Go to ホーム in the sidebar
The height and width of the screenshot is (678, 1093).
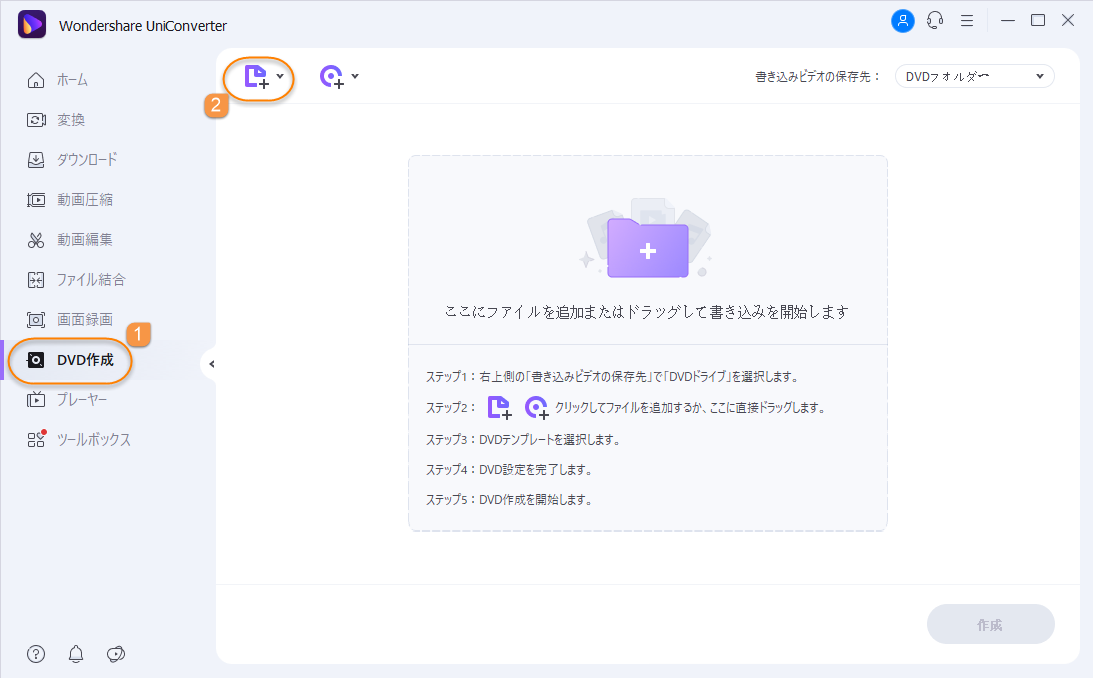pyautogui.click(x=72, y=80)
